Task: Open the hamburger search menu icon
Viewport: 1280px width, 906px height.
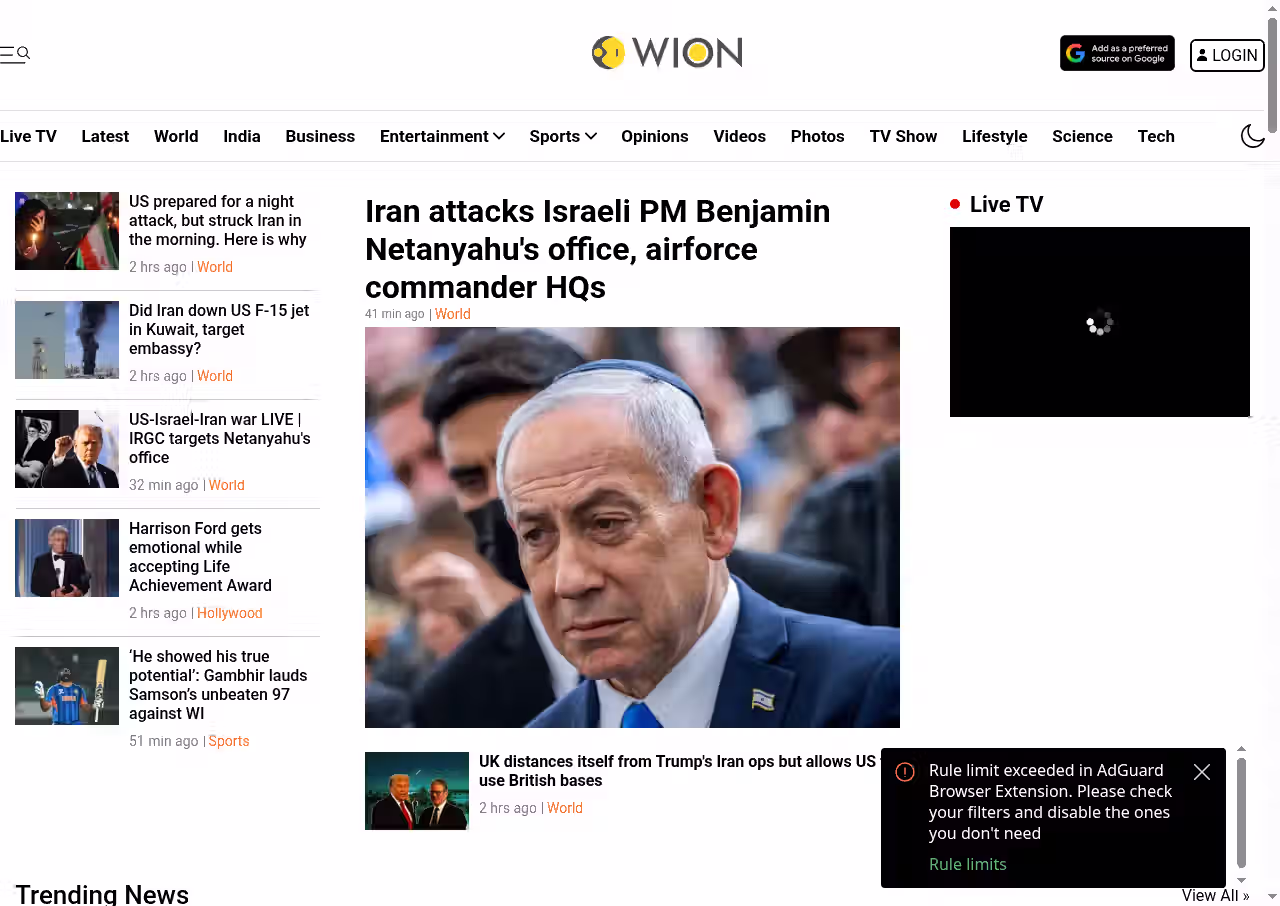Action: tap(15, 54)
